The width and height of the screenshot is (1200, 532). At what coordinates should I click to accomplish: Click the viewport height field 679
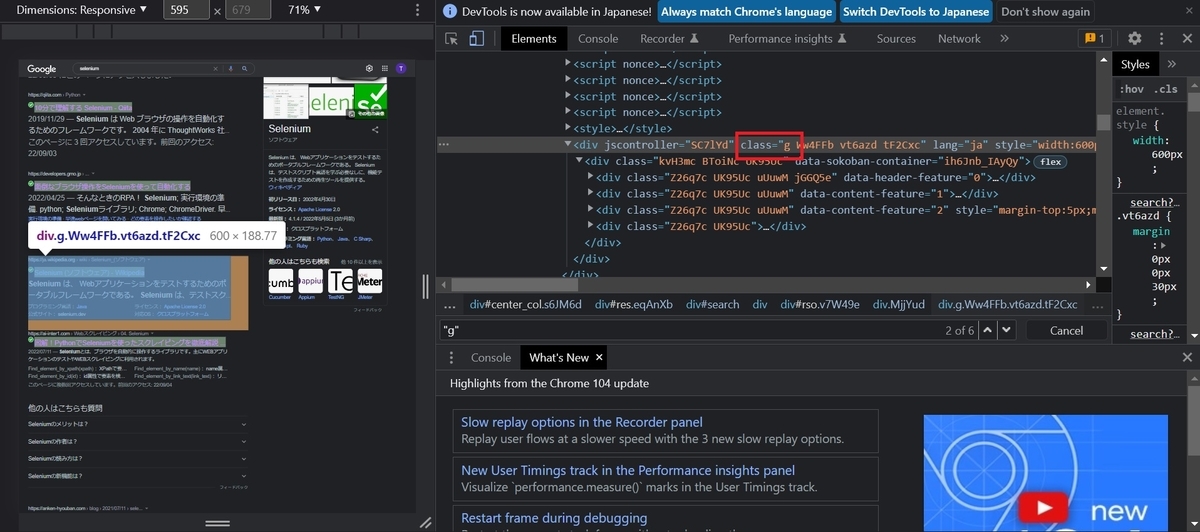248,10
